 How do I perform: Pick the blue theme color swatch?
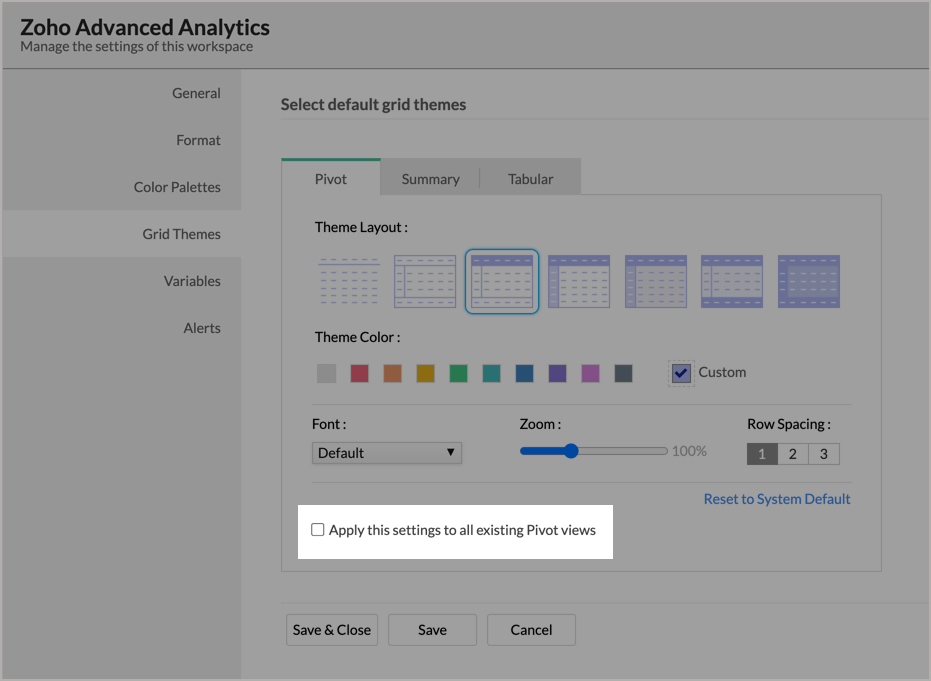pos(524,373)
